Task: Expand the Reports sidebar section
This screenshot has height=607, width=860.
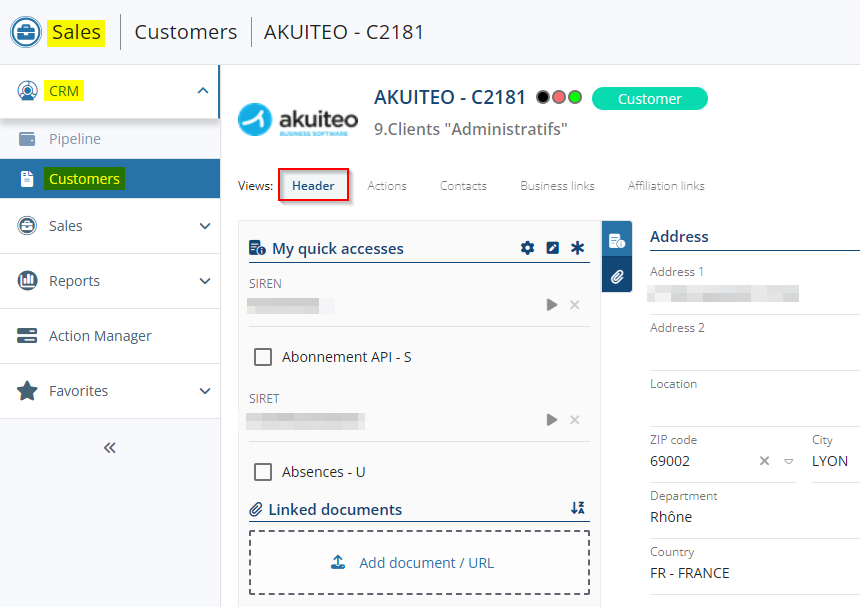Action: 204,281
